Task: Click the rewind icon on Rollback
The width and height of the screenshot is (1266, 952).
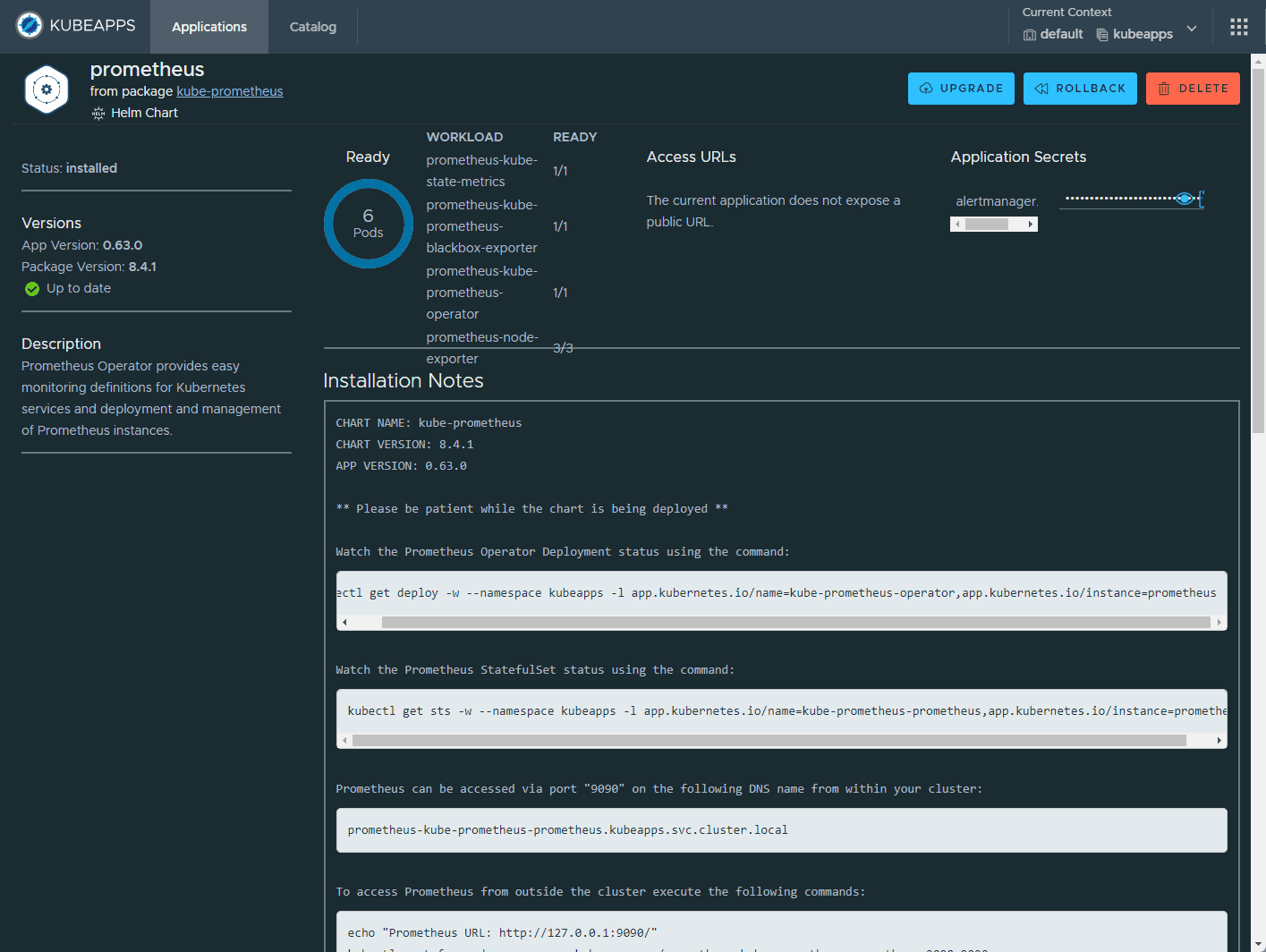Action: click(1041, 89)
